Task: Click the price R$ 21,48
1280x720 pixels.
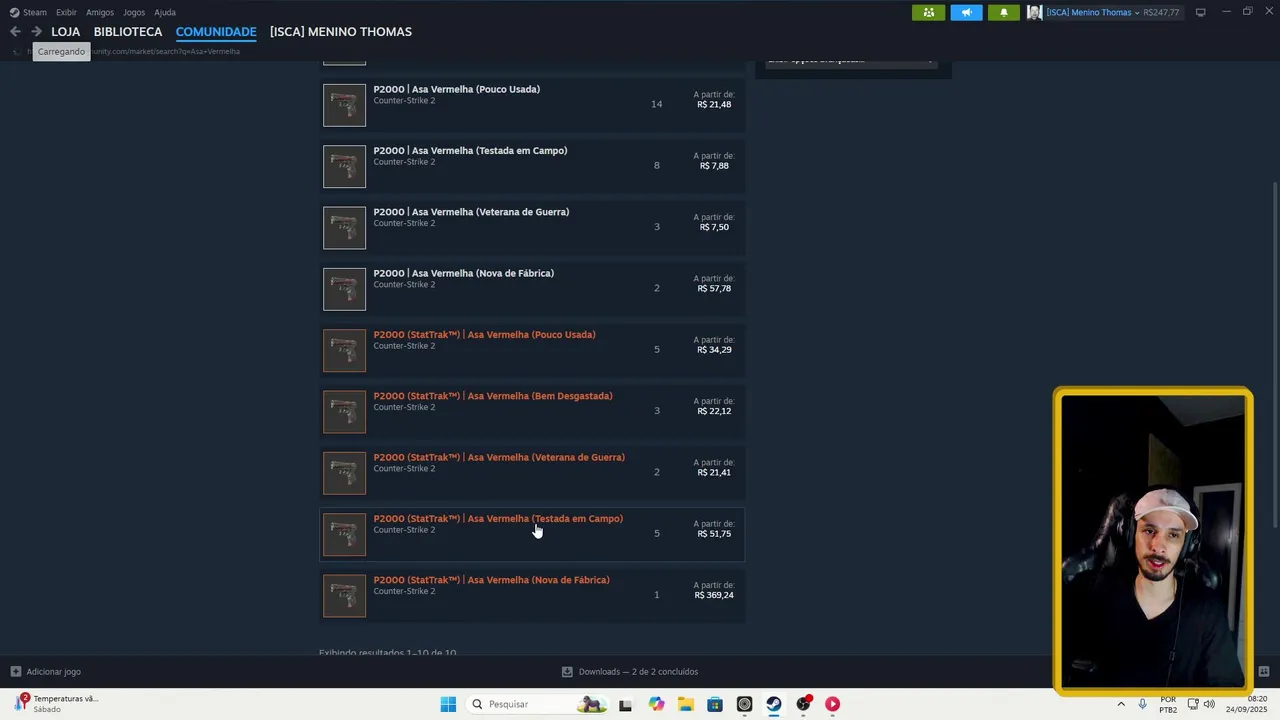Action: tap(714, 104)
